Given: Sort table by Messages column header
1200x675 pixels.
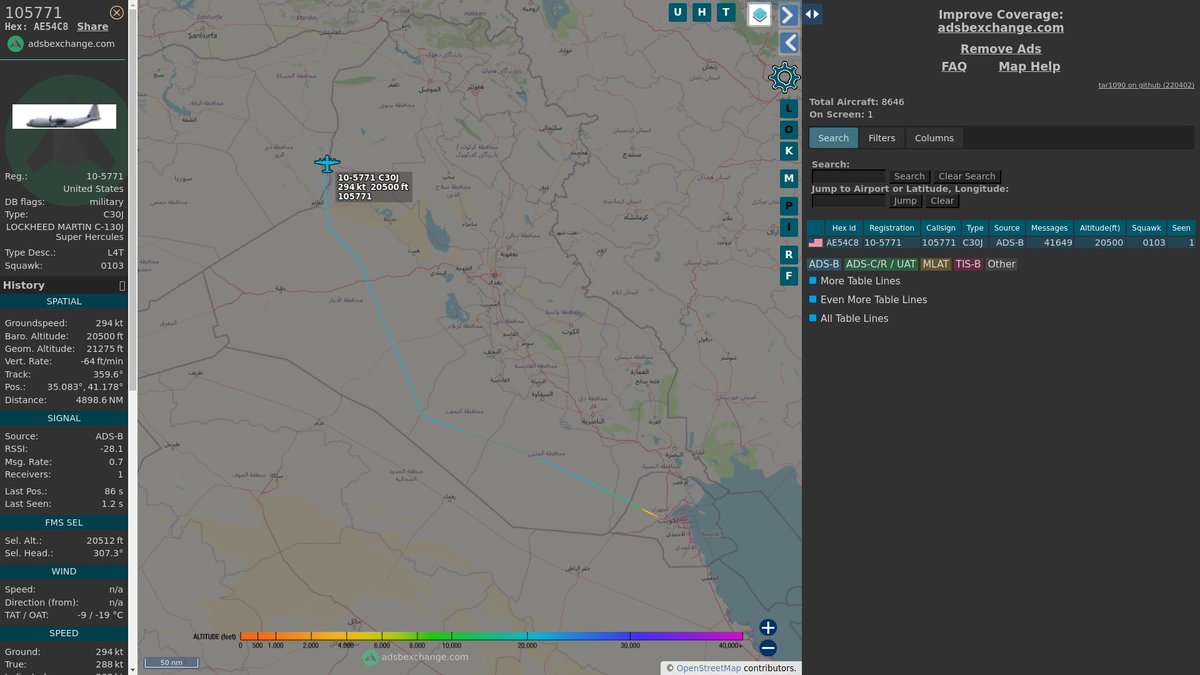Looking at the screenshot, I should 1050,228.
